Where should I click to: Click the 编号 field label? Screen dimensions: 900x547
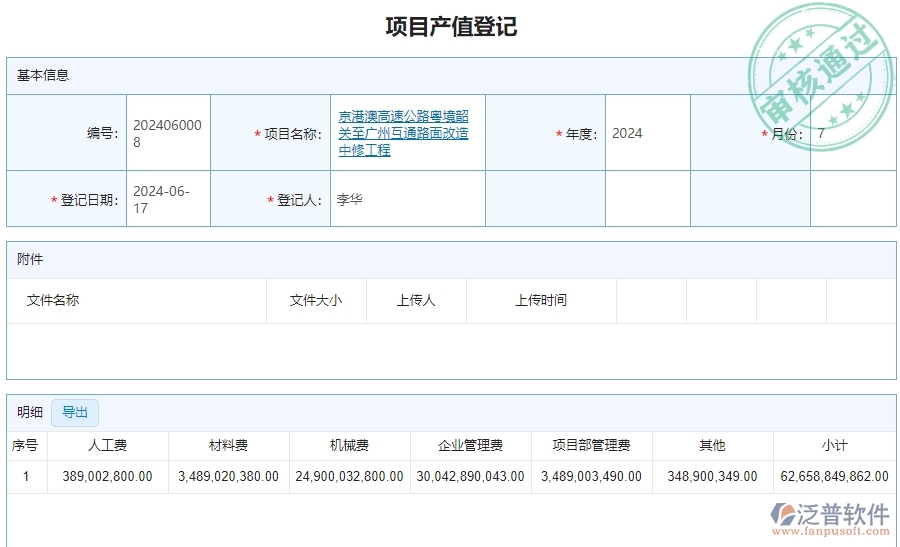coord(103,134)
